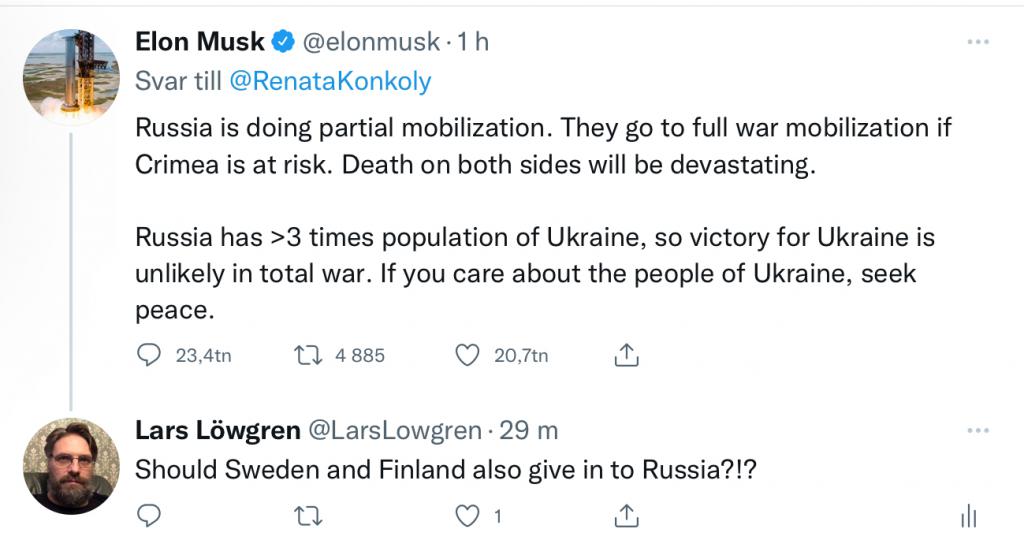This screenshot has height=555, width=1024.
Task: Click the Elon Musk display name
Action: pyautogui.click(x=200, y=42)
